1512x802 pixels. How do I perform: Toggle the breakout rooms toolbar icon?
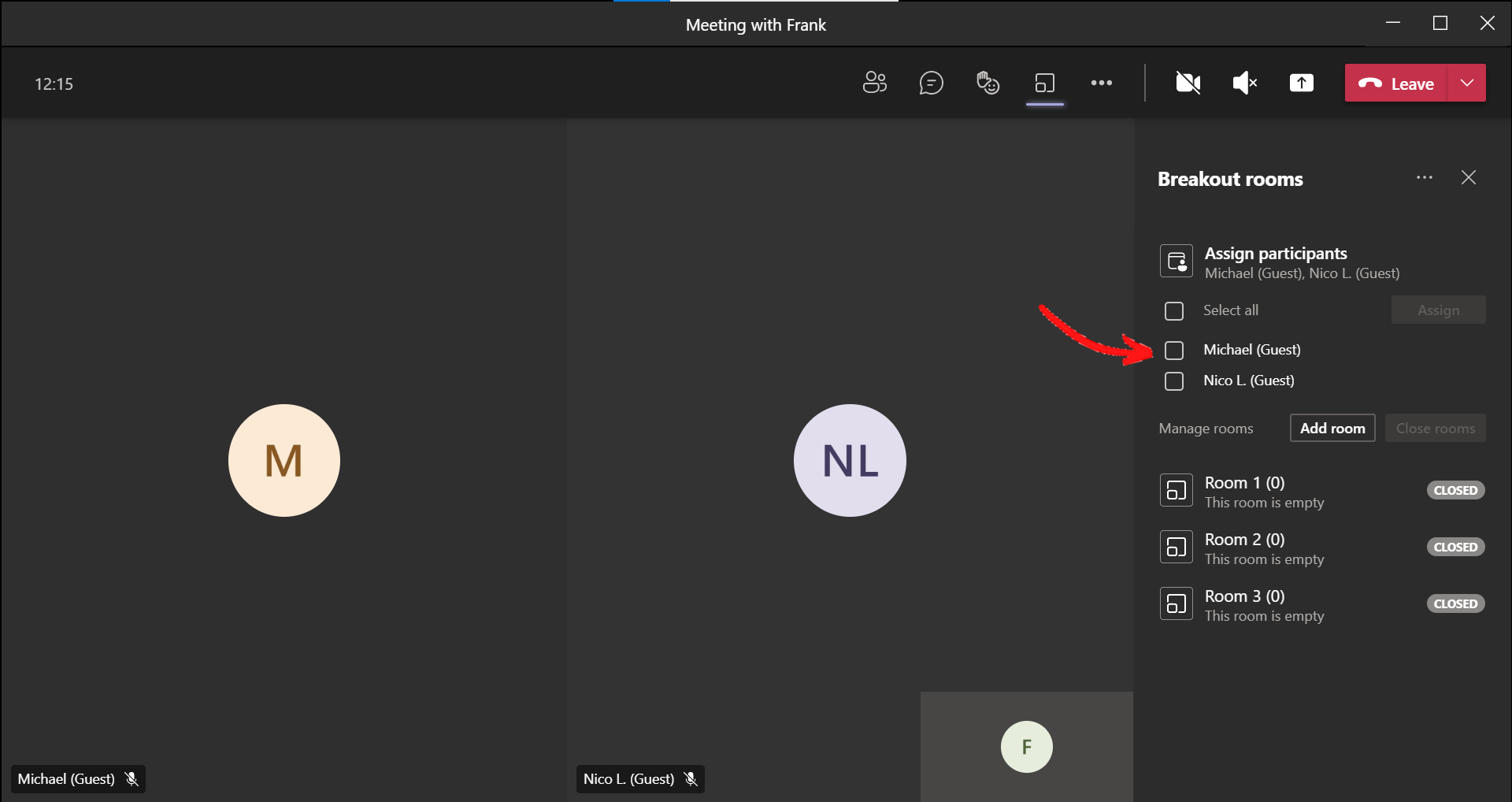click(1045, 83)
